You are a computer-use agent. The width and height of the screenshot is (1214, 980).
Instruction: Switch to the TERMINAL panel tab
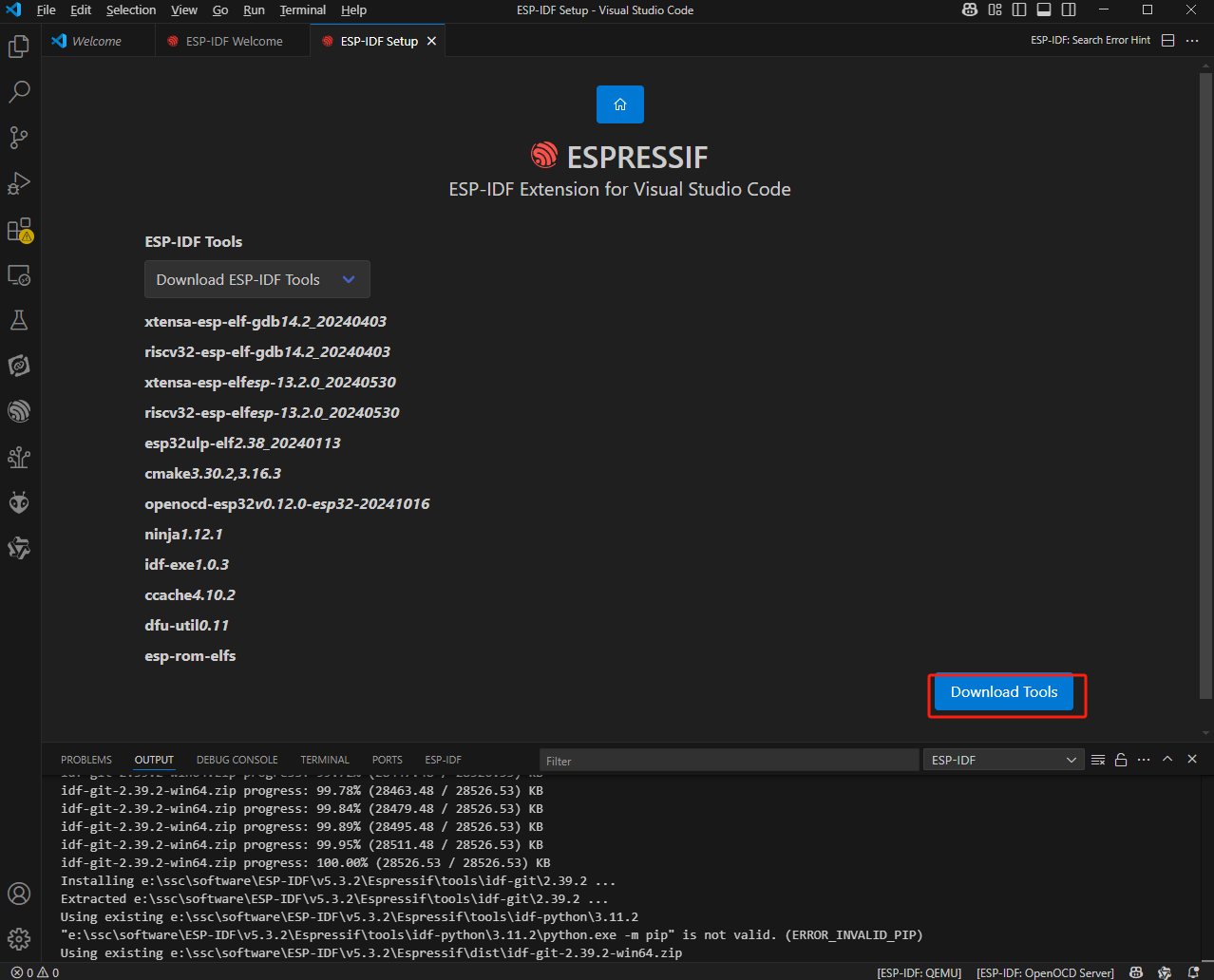(x=325, y=760)
